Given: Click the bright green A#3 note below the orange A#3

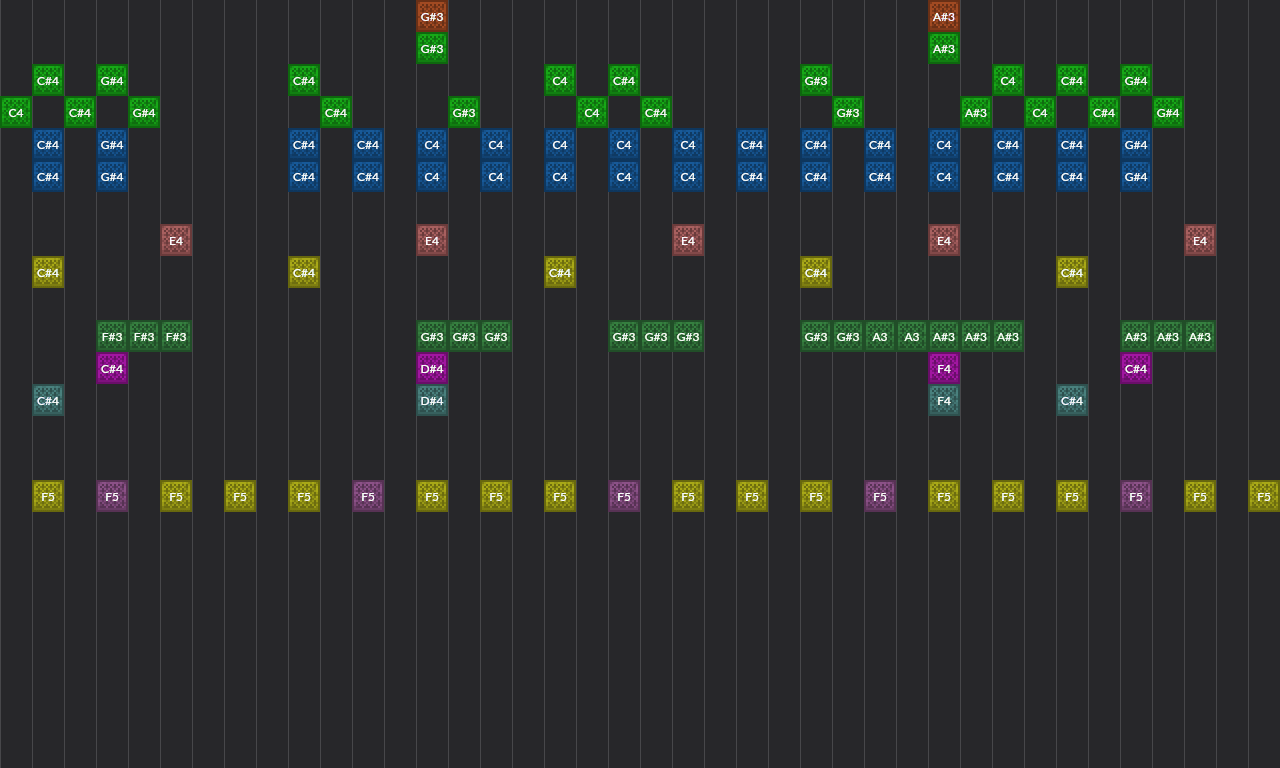Looking at the screenshot, I should click(x=943, y=48).
